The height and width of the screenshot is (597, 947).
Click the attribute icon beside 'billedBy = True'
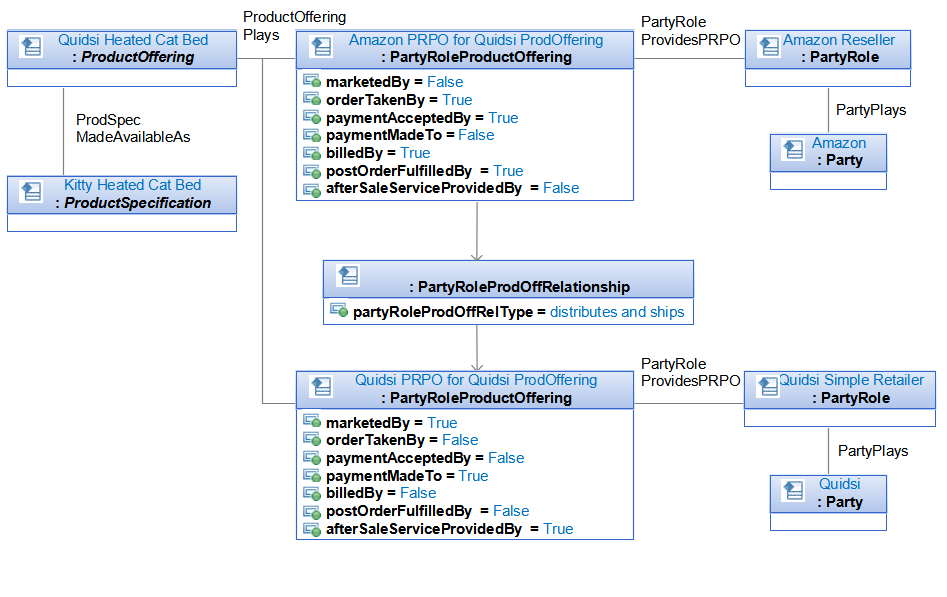(x=312, y=153)
